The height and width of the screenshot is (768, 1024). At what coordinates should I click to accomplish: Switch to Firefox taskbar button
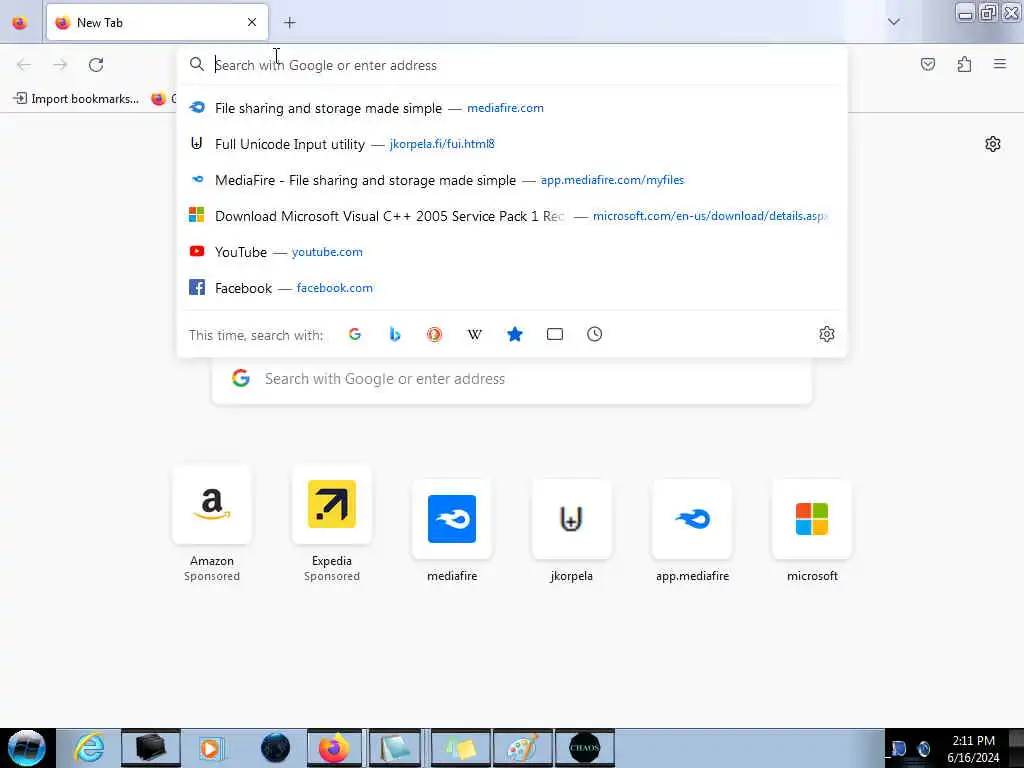[334, 748]
